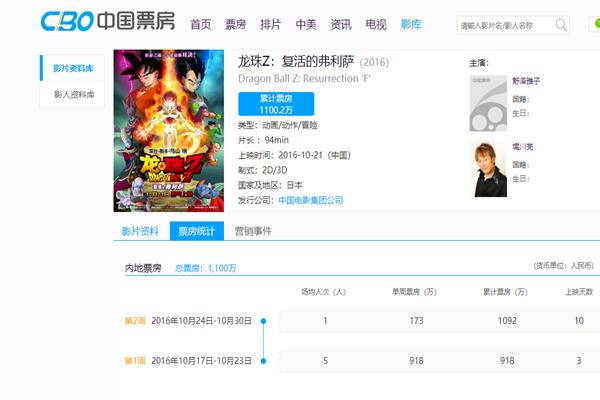
Task: Click the 场均人次 (人) column header
Action: coord(323,292)
